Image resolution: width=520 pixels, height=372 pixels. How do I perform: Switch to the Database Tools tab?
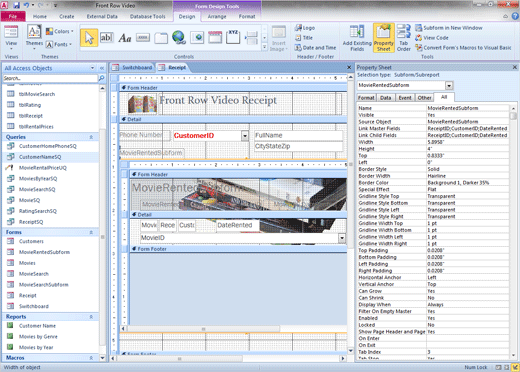(147, 16)
